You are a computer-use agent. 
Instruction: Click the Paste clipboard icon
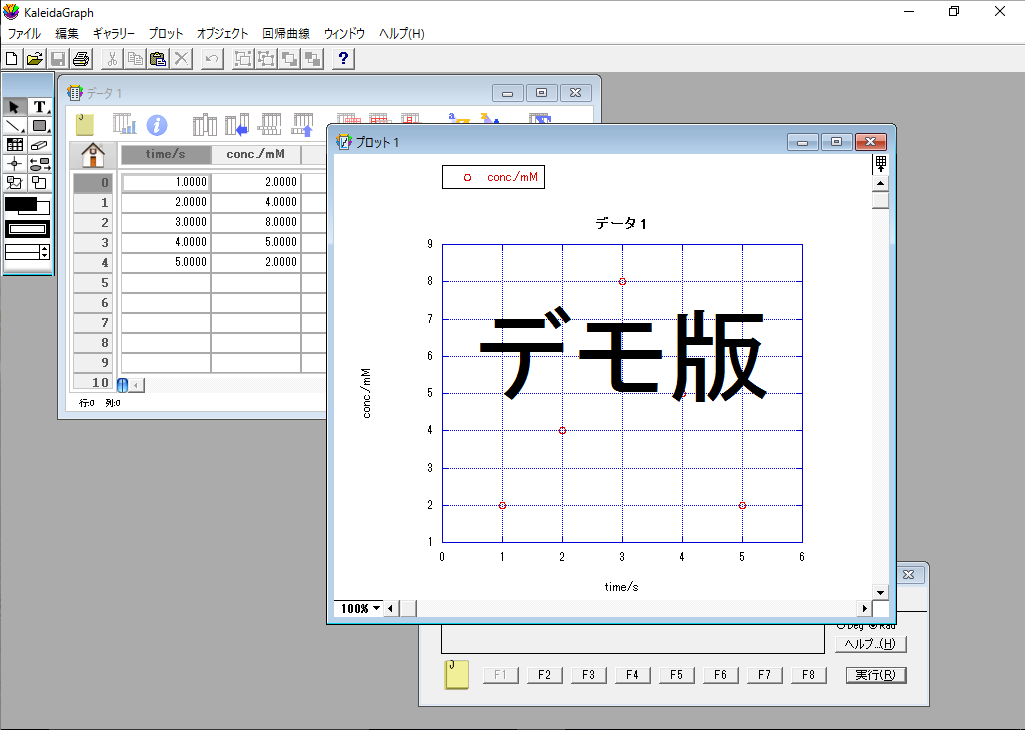point(158,59)
